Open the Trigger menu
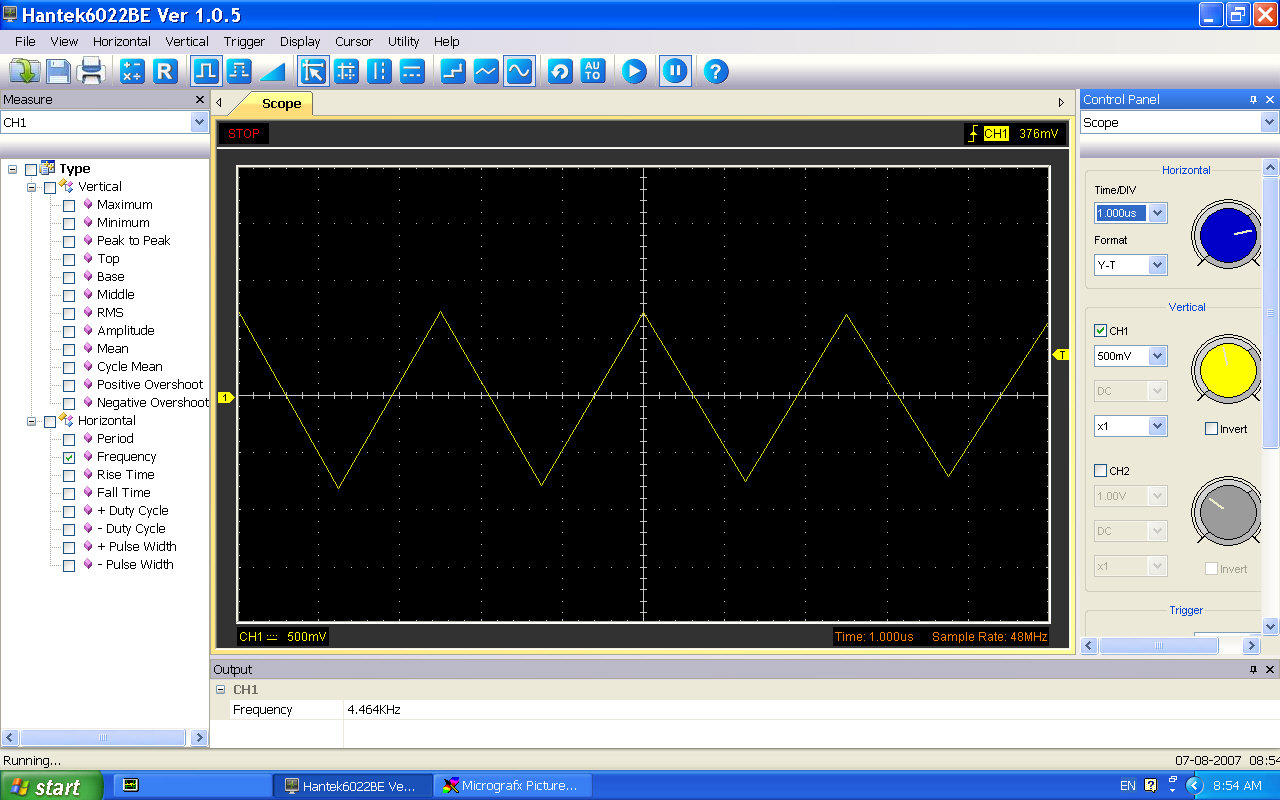The height and width of the screenshot is (800, 1280). (244, 42)
